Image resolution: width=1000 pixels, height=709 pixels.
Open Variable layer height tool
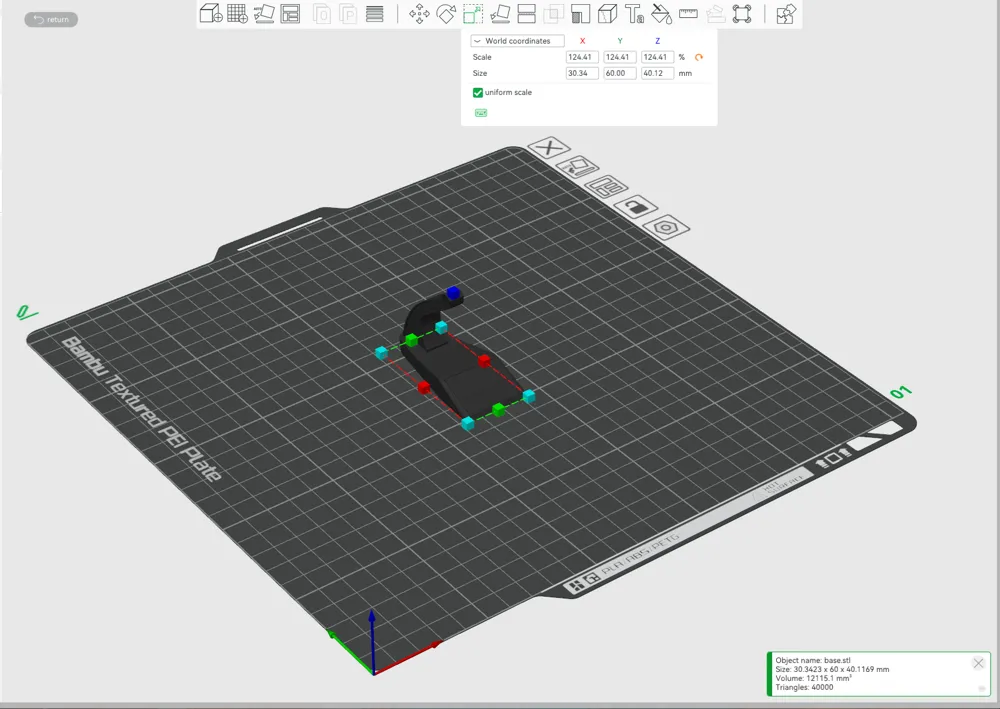375,13
